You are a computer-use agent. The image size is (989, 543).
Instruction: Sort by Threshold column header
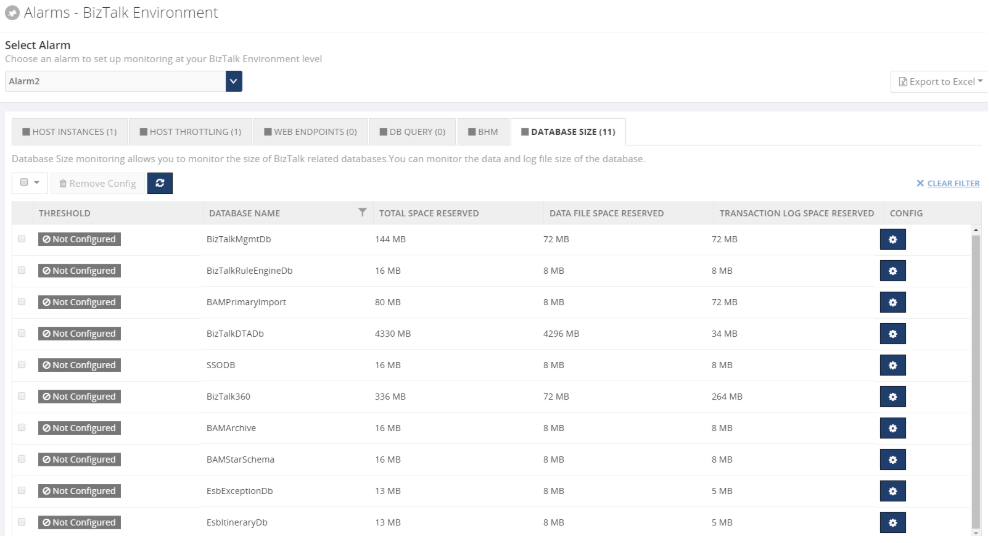64,213
